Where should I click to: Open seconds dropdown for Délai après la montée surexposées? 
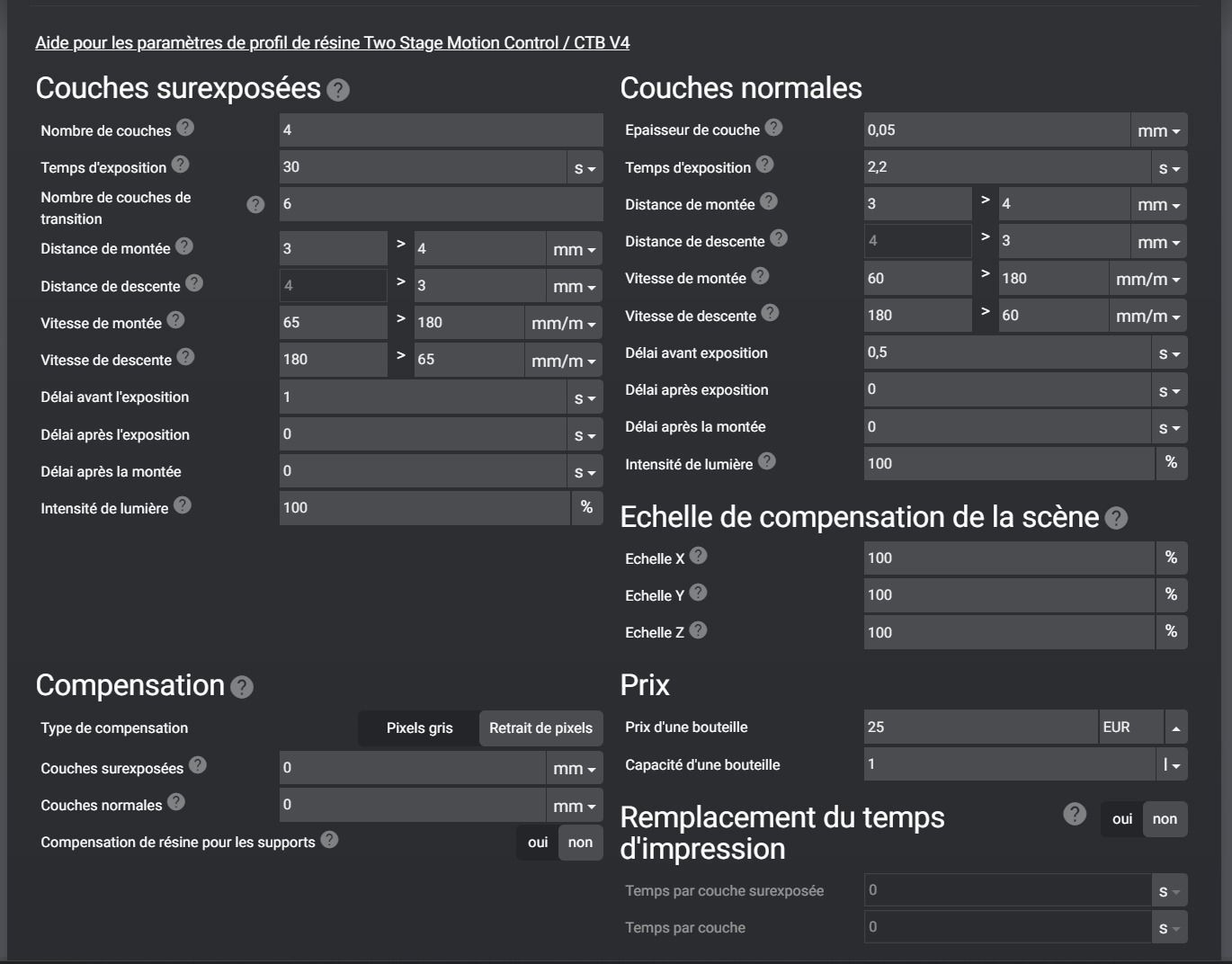tap(585, 472)
